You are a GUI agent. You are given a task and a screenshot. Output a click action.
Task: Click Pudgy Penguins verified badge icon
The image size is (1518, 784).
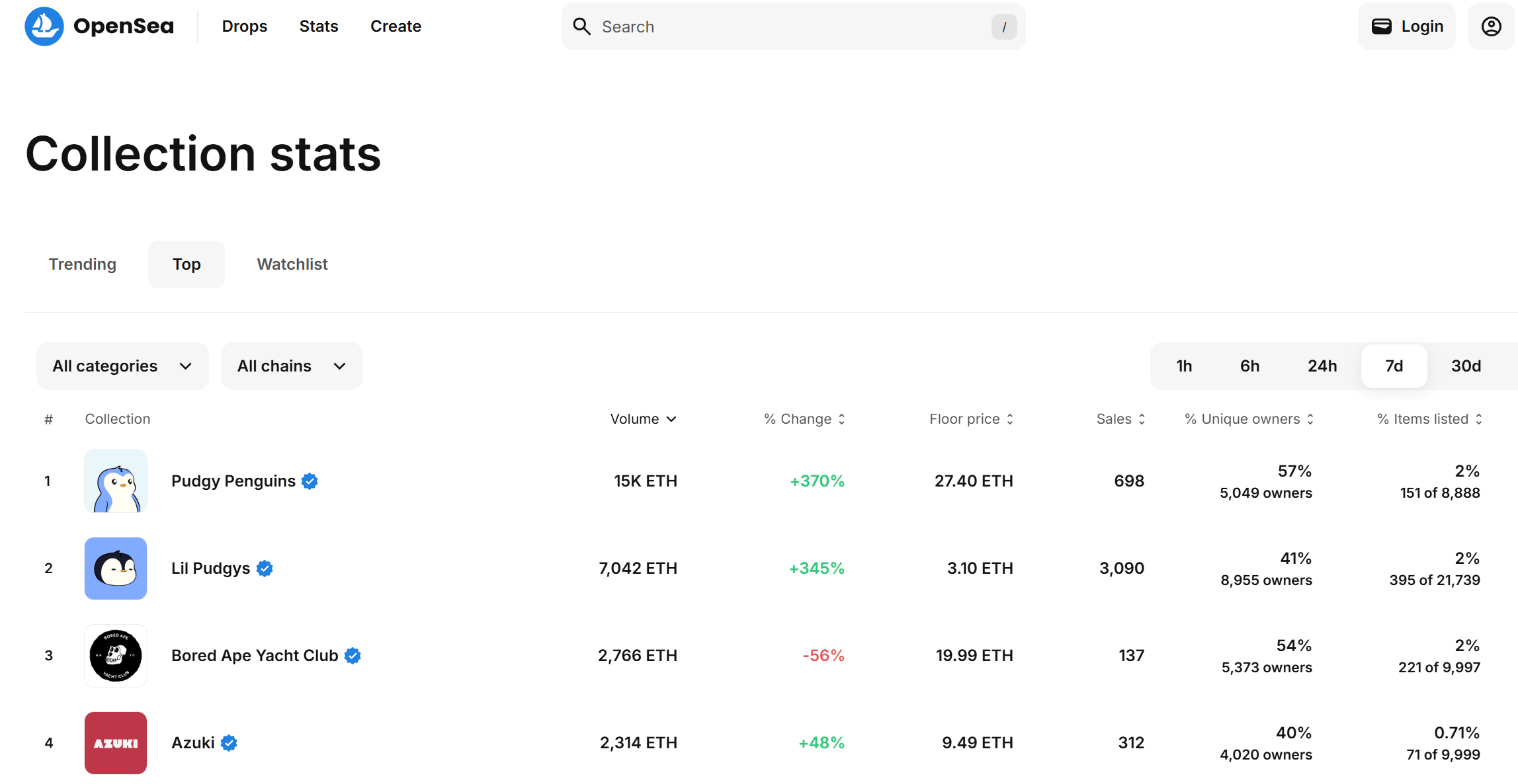(x=310, y=481)
